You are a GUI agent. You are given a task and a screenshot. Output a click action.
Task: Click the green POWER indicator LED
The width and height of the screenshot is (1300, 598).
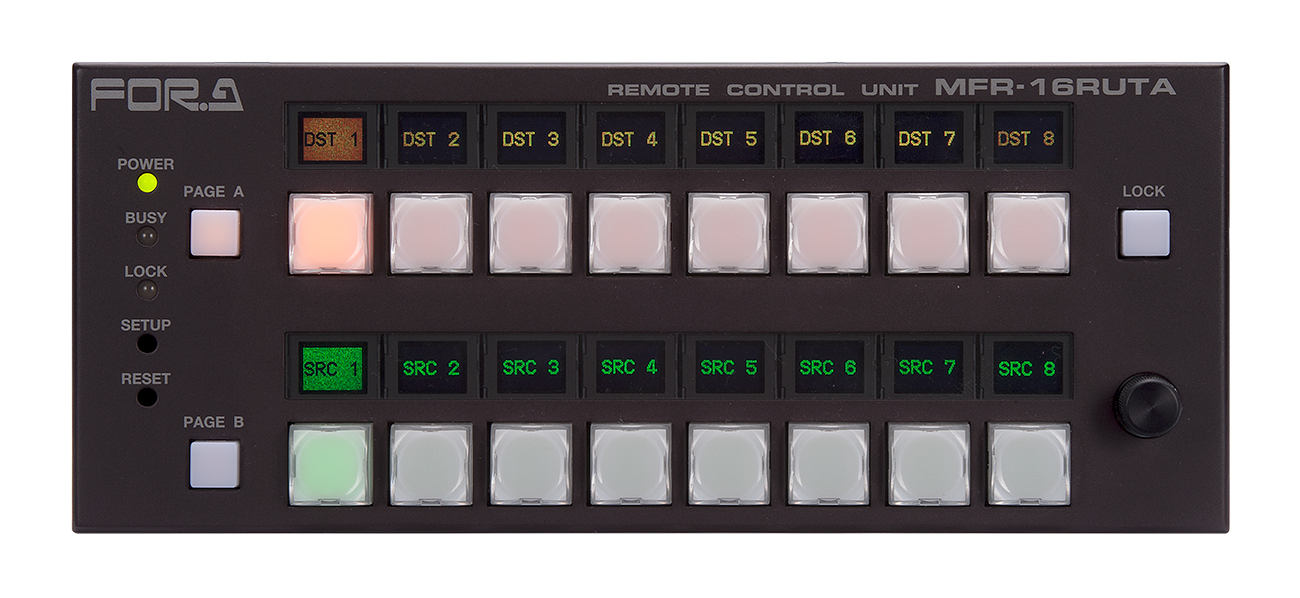pyautogui.click(x=147, y=183)
